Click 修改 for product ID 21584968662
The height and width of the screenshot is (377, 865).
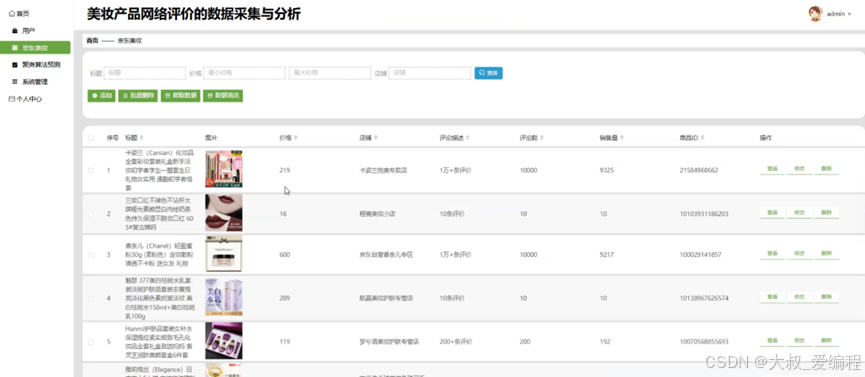[799, 169]
